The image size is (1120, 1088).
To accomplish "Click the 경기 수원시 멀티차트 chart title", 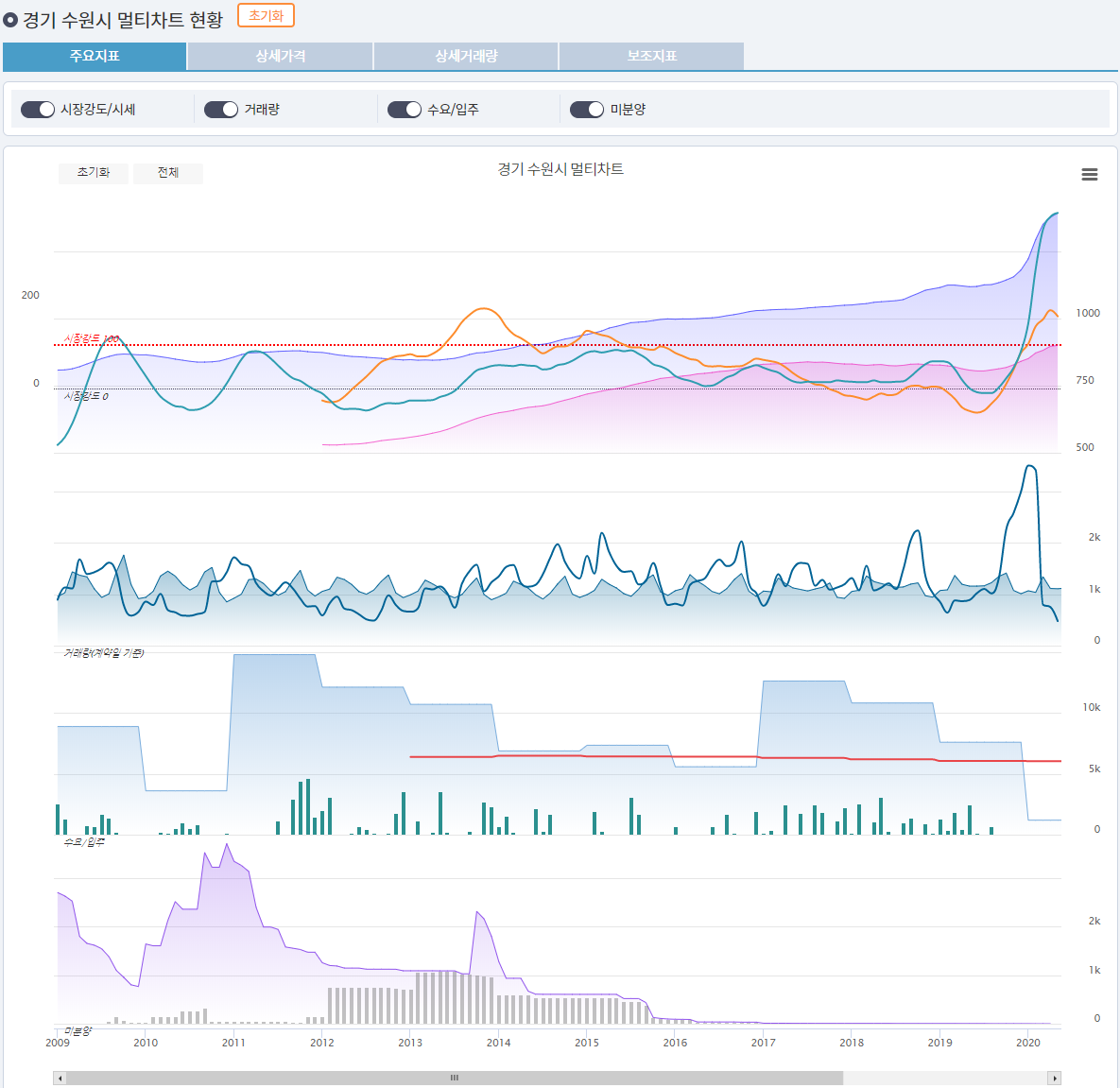I will (x=560, y=169).
